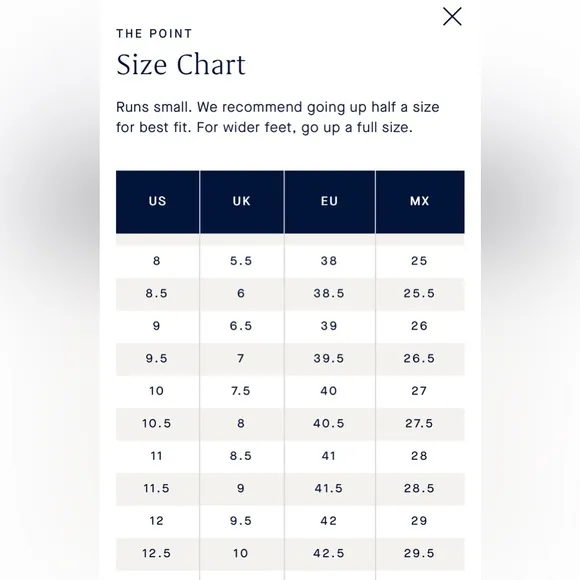Click THE POINT product label

[x=154, y=34]
